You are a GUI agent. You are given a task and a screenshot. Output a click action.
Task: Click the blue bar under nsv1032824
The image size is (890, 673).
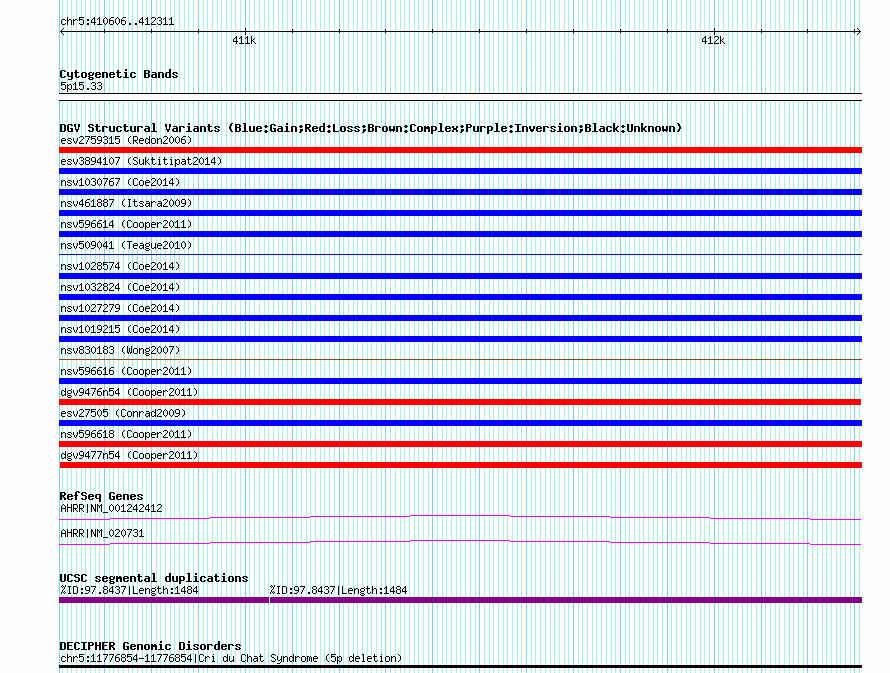point(460,297)
